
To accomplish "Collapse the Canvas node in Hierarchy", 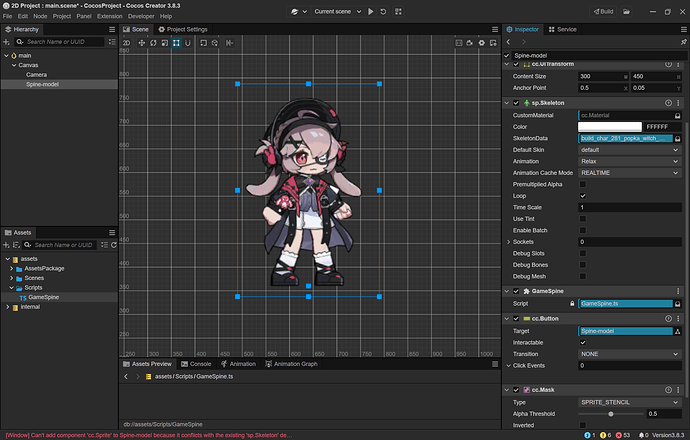I will point(12,65).
